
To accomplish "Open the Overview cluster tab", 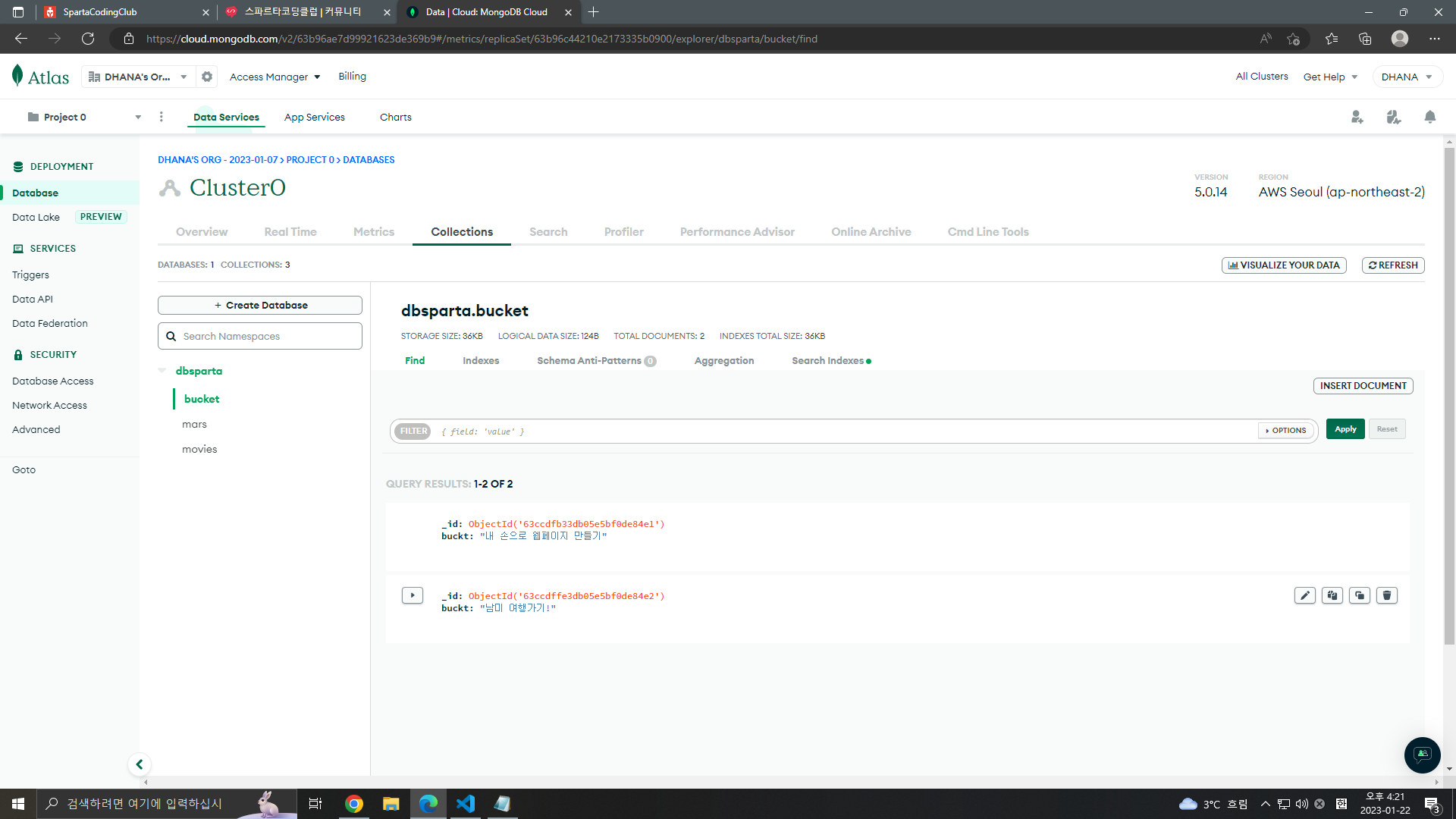I will 202,232.
